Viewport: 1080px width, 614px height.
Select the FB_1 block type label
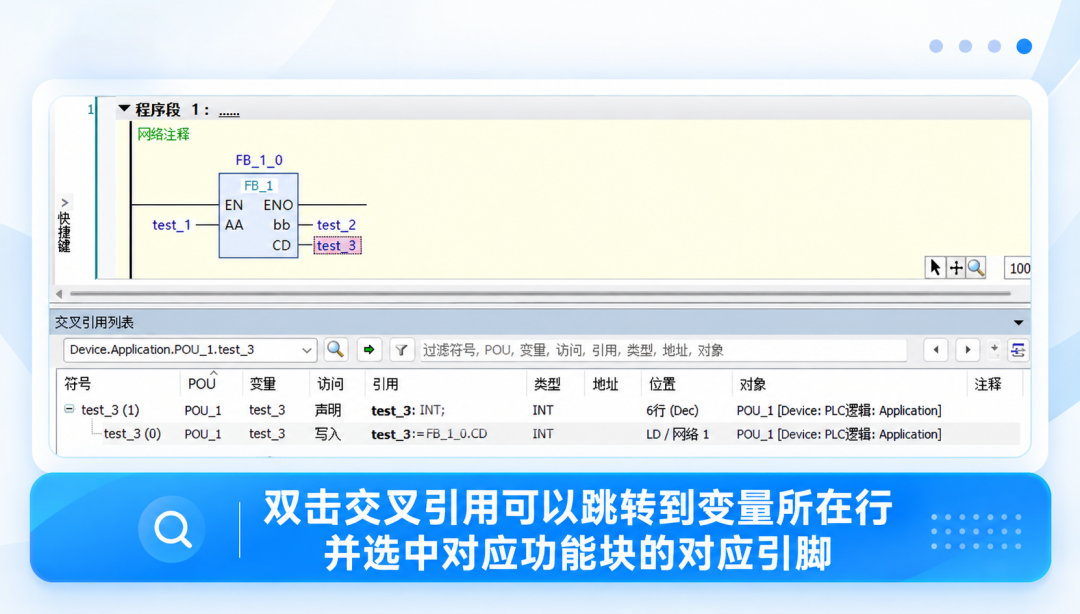(258, 185)
